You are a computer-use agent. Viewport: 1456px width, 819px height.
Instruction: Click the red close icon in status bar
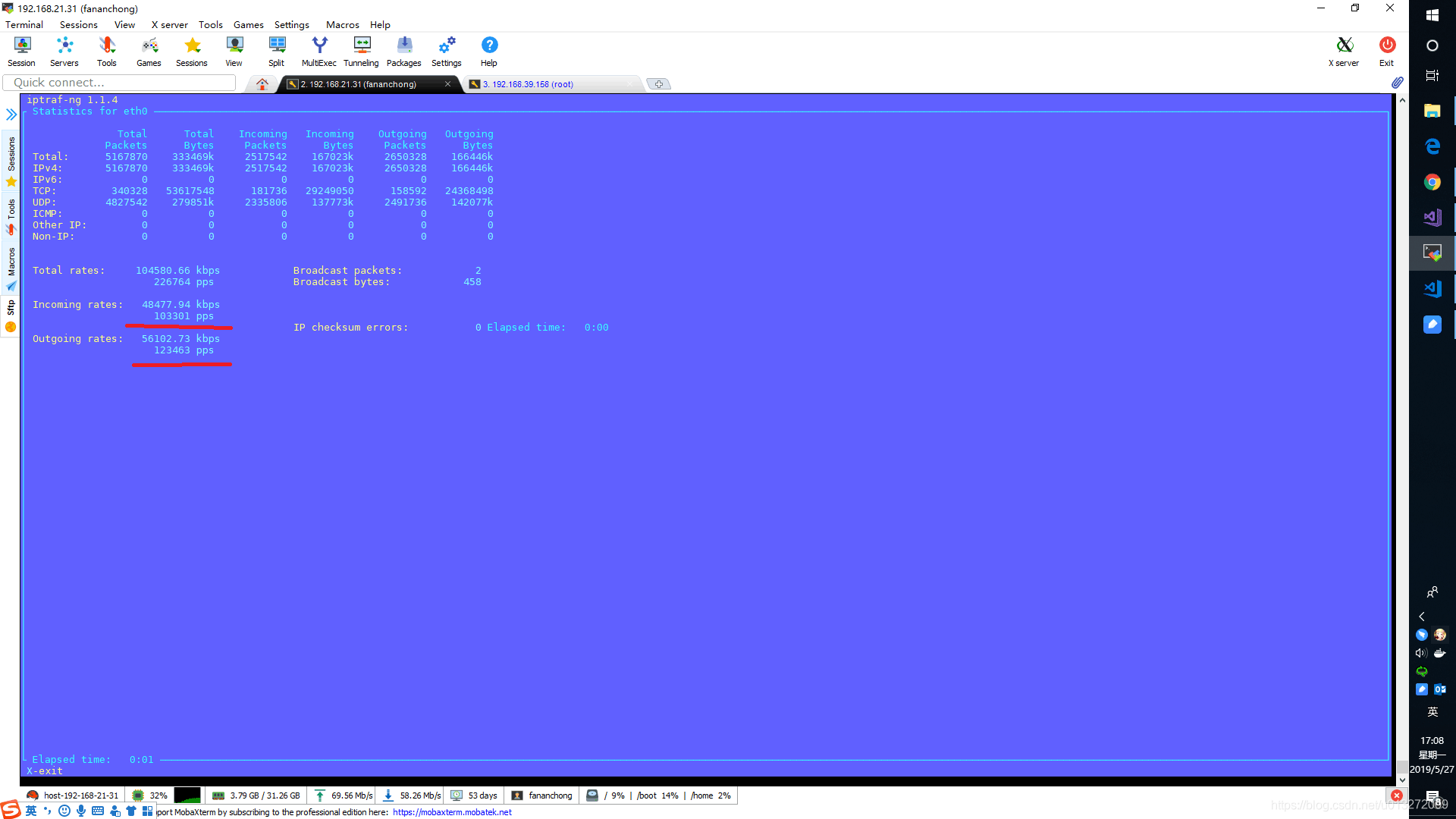click(x=1396, y=795)
